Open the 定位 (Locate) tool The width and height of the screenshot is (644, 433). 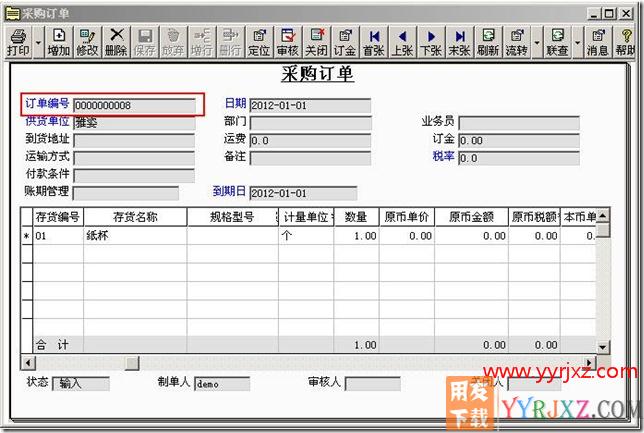259,42
